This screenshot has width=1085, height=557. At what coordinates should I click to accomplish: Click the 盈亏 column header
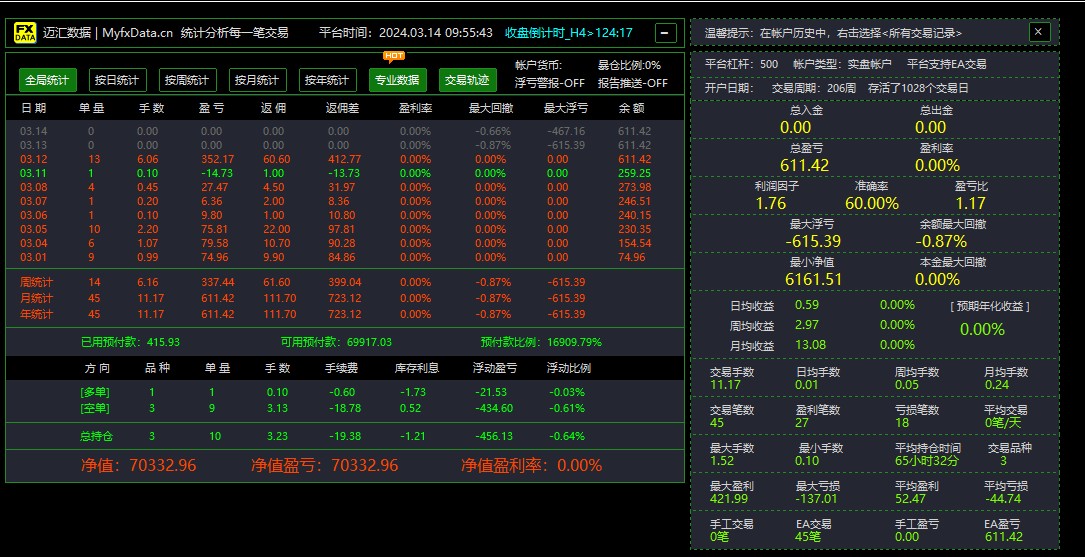212,109
